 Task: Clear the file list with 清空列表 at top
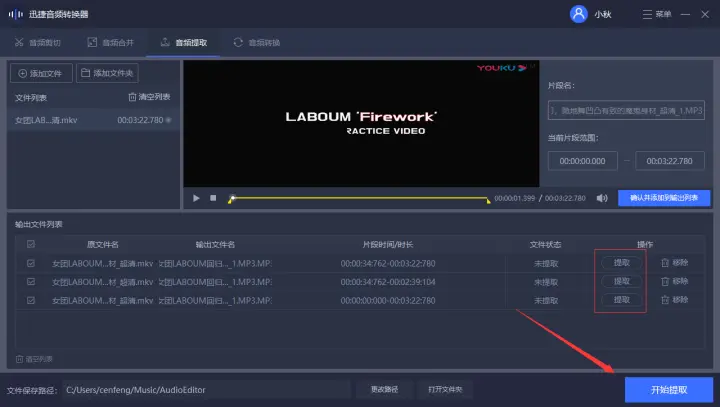tap(149, 97)
